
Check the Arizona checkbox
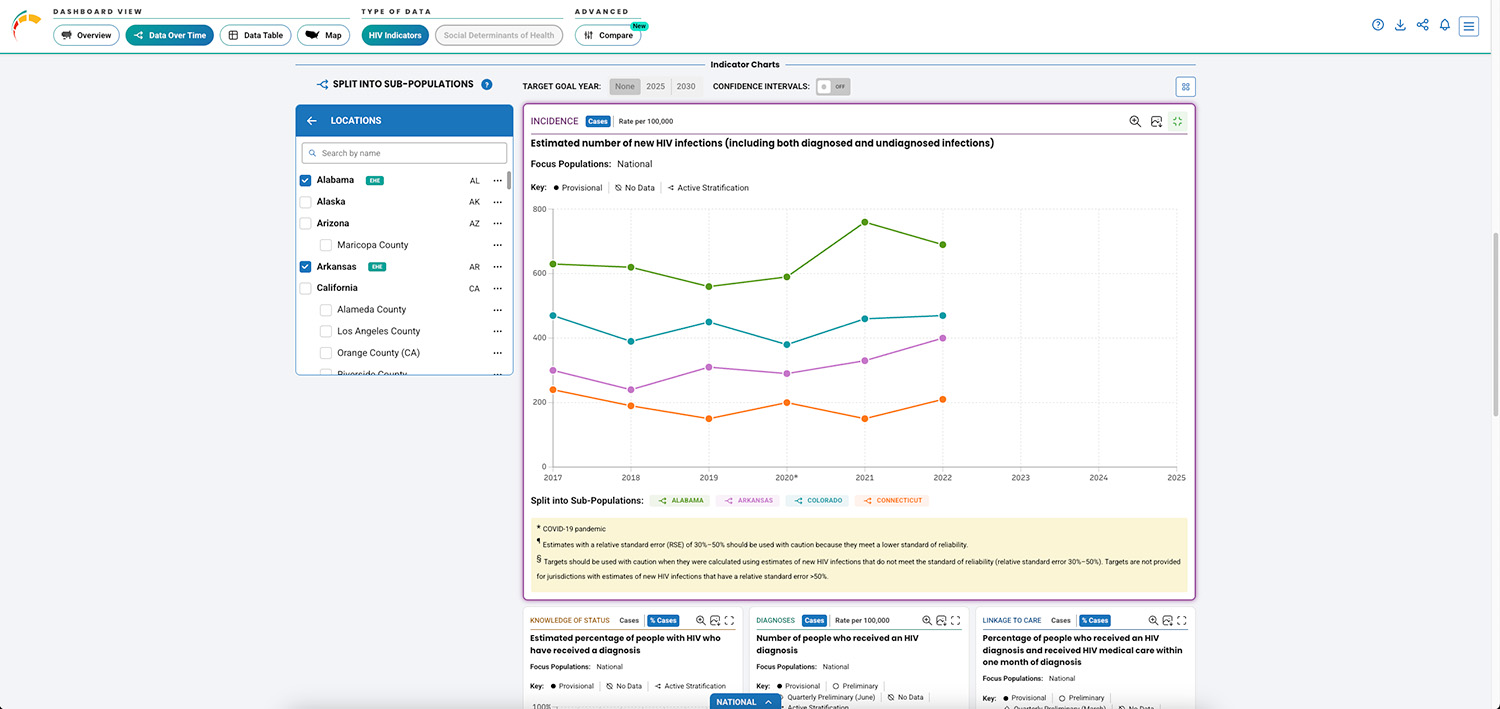(306, 224)
